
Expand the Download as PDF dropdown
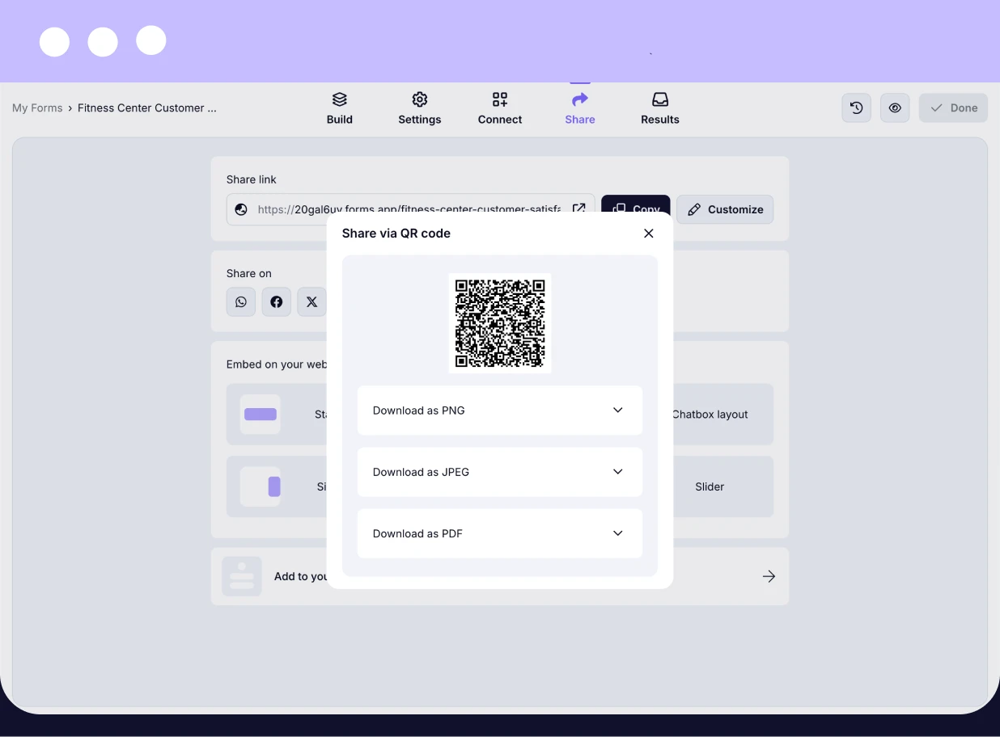pos(499,533)
